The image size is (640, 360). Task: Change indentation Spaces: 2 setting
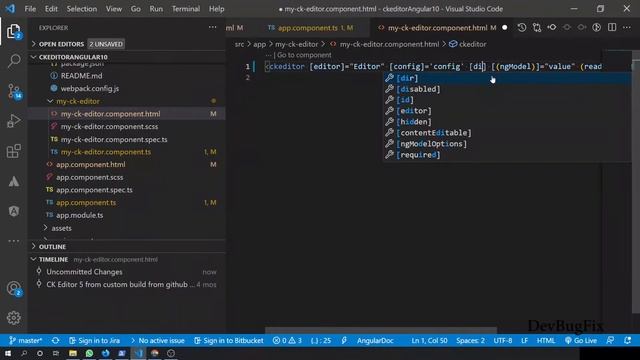tap(471, 340)
